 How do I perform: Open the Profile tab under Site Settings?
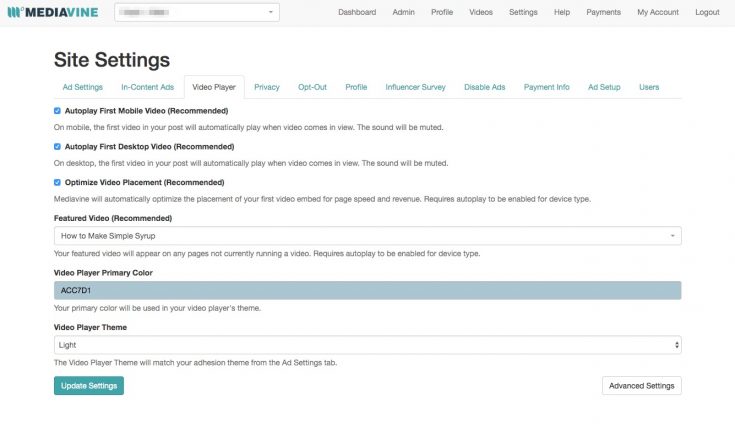[356, 87]
